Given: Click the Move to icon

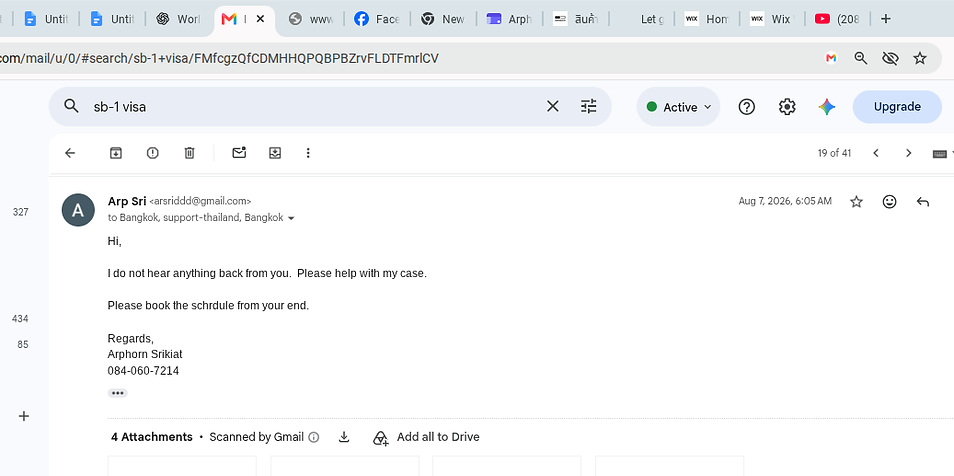Looking at the screenshot, I should coord(275,153).
